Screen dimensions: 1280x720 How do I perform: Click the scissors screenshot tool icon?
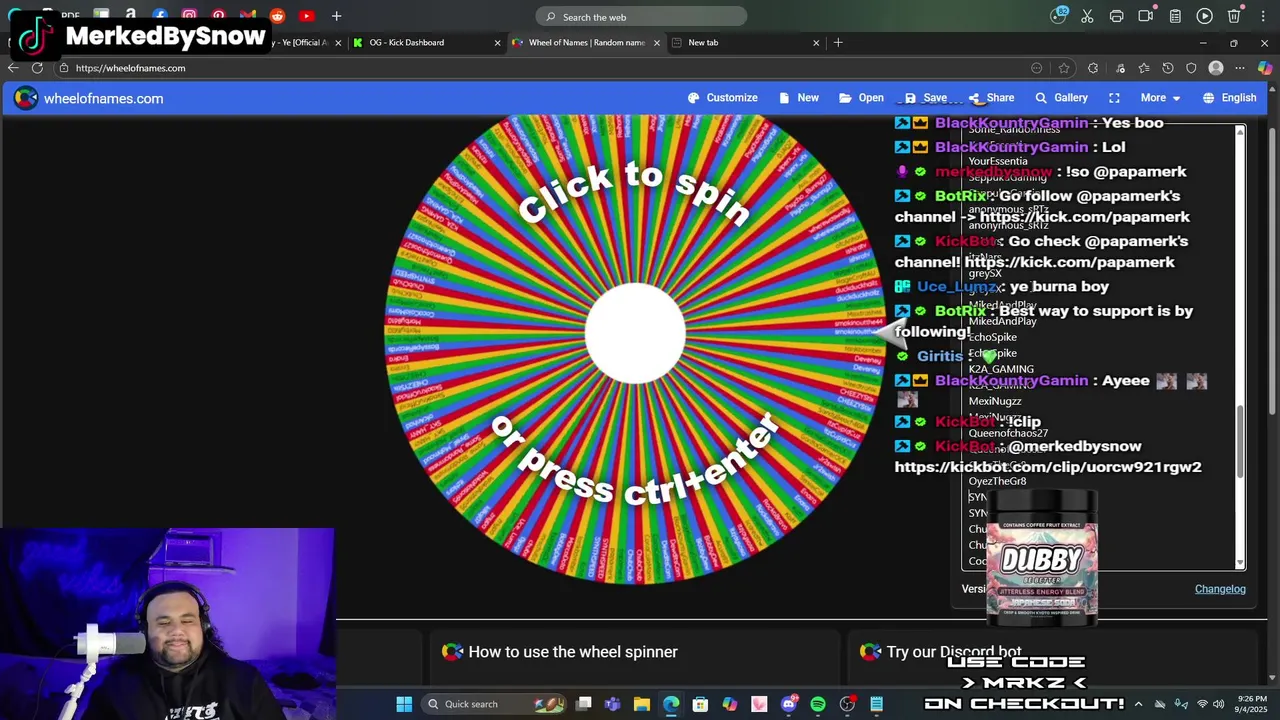pos(1087,16)
